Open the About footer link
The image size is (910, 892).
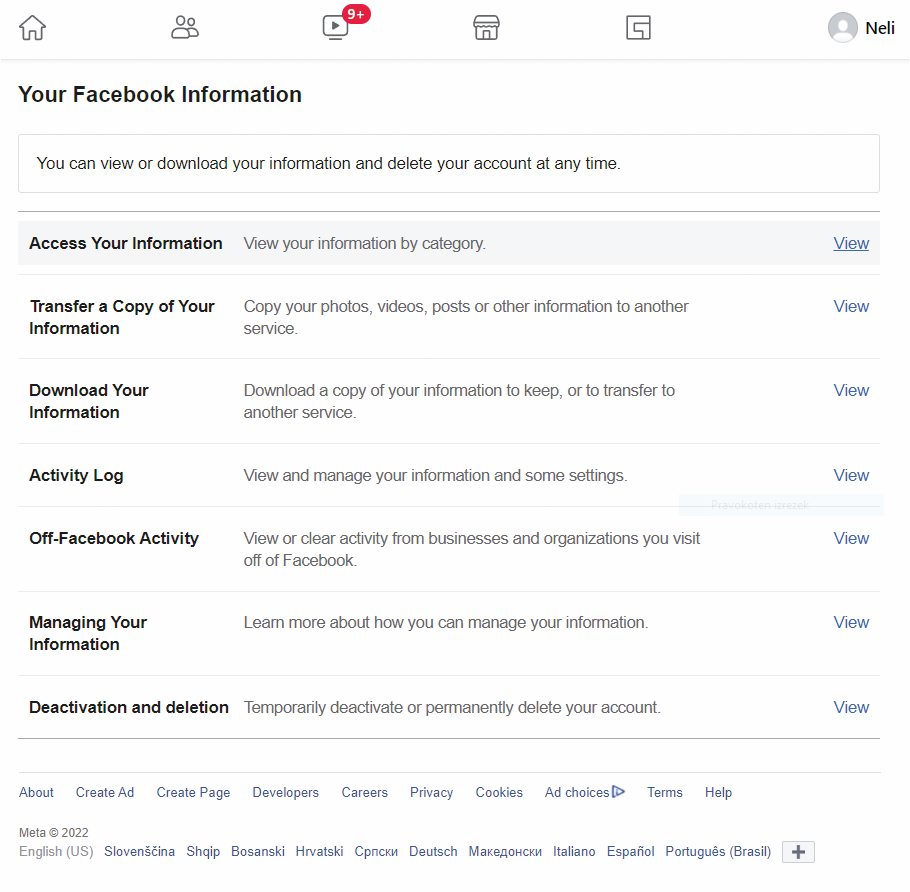36,792
